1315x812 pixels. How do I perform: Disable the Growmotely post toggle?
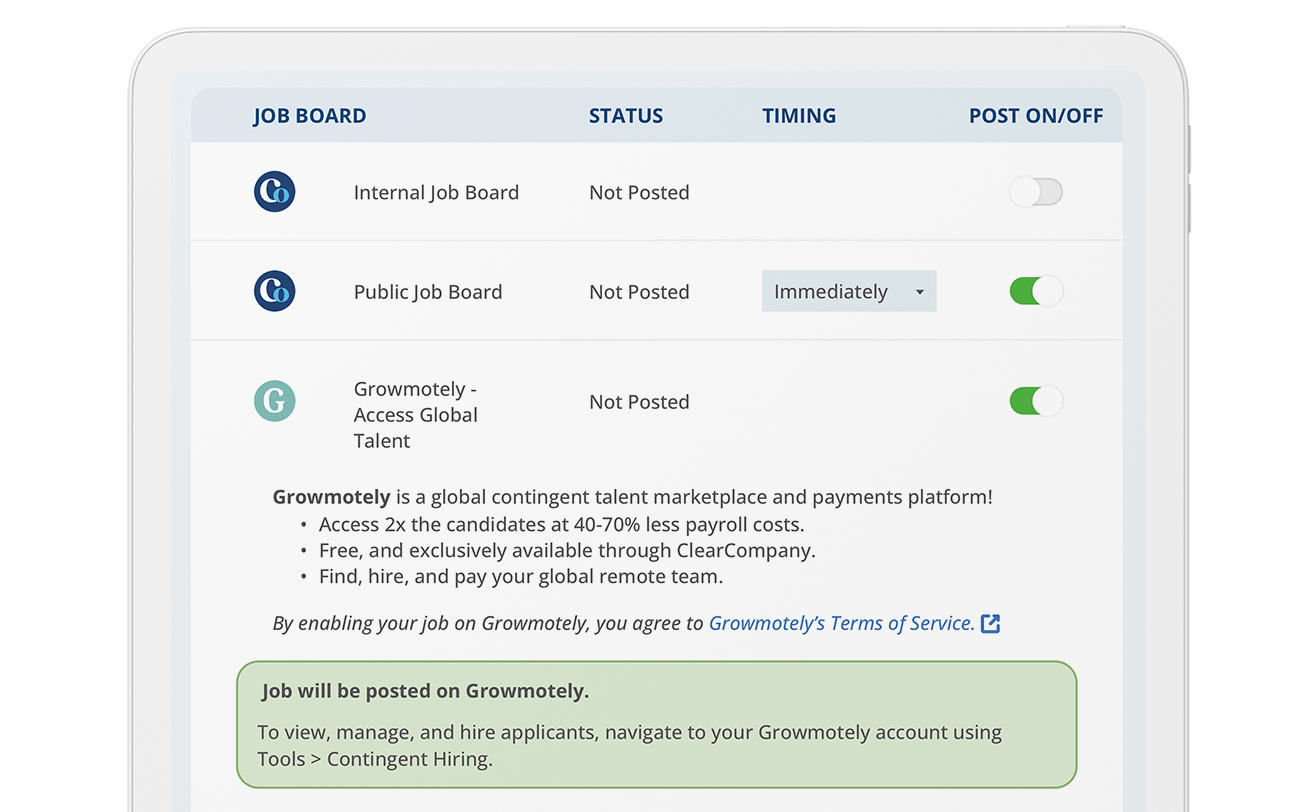pyautogui.click(x=1035, y=401)
